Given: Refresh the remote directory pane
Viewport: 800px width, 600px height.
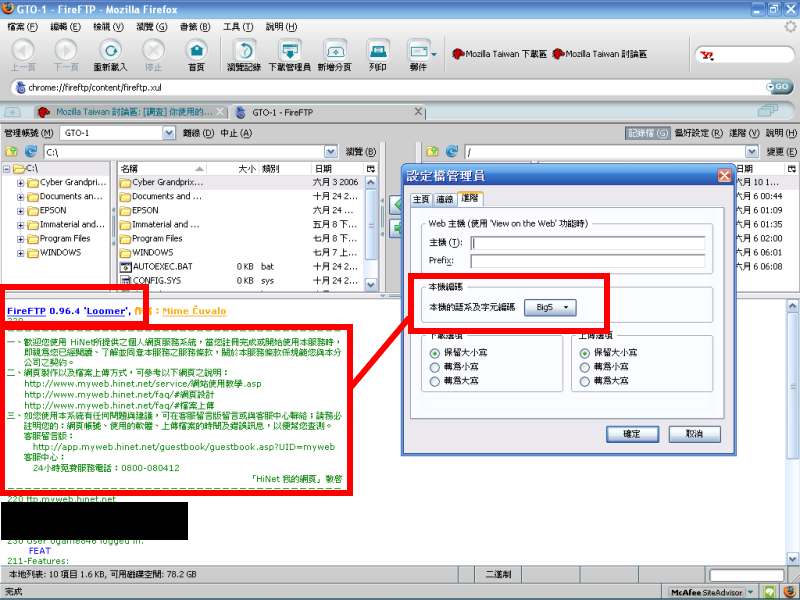Looking at the screenshot, I should pos(452,152).
